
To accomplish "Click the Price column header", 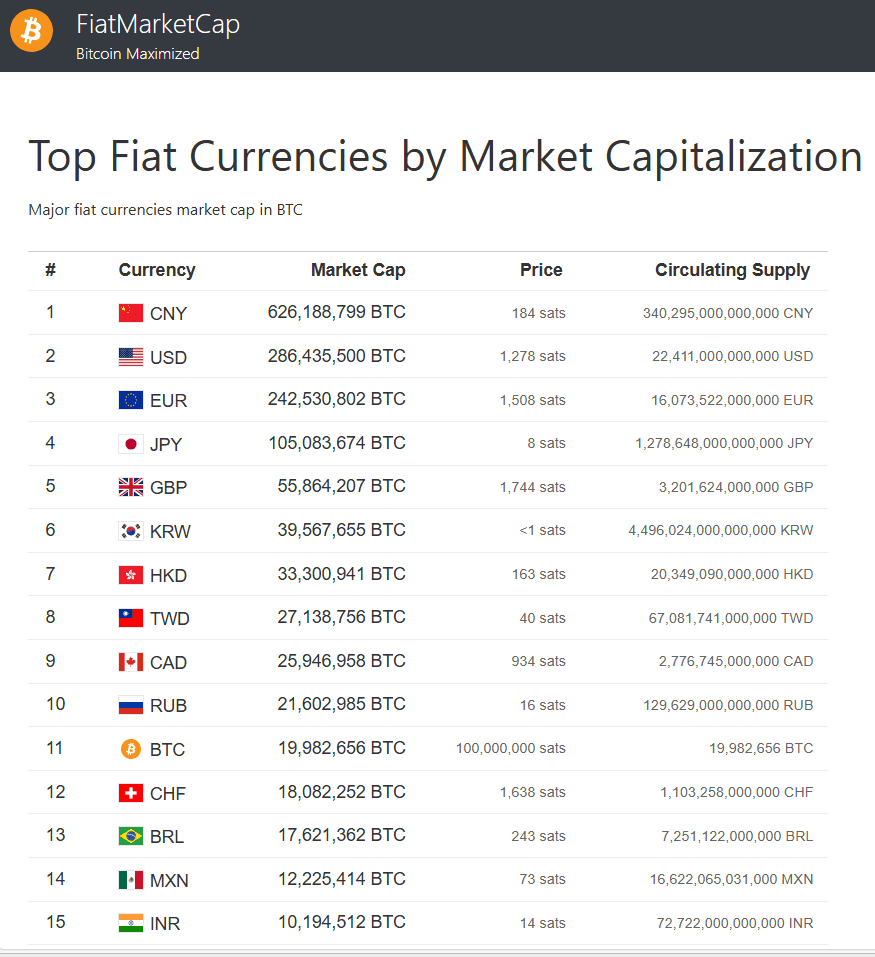I will click(x=541, y=270).
